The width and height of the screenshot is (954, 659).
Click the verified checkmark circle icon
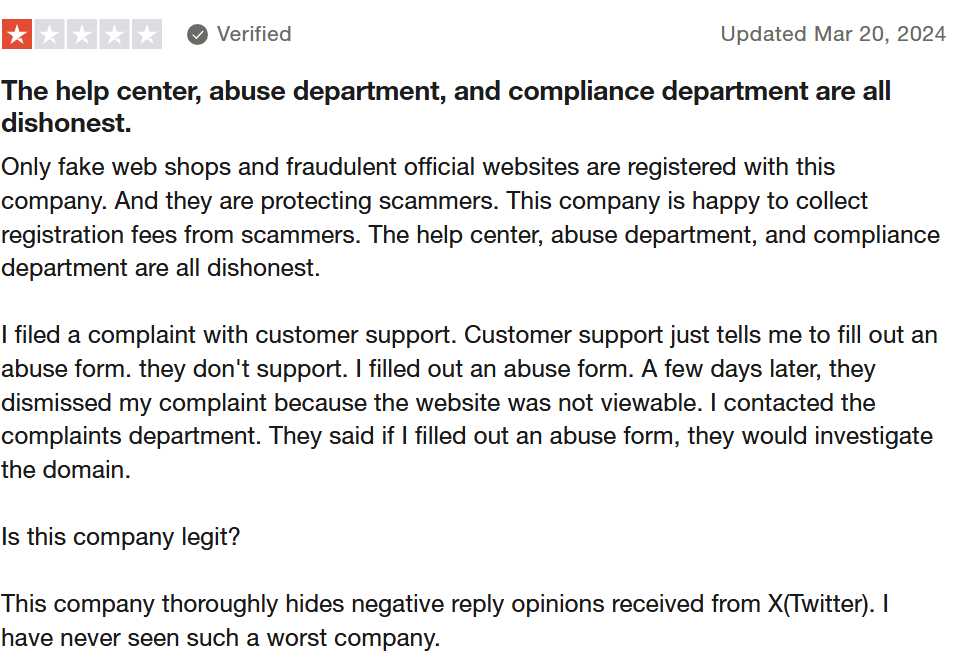coord(198,35)
